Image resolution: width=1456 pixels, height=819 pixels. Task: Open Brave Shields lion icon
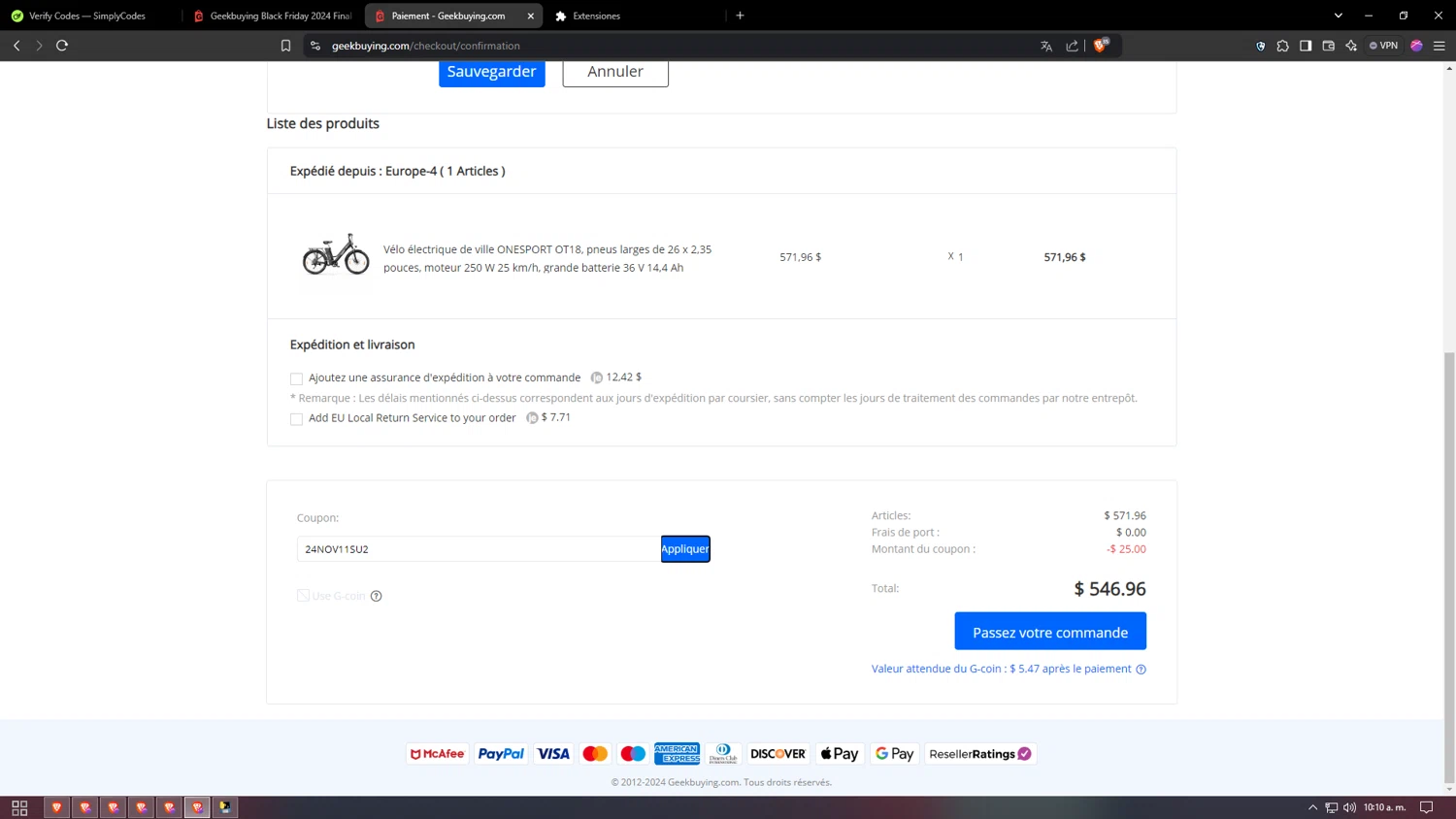(x=1100, y=45)
